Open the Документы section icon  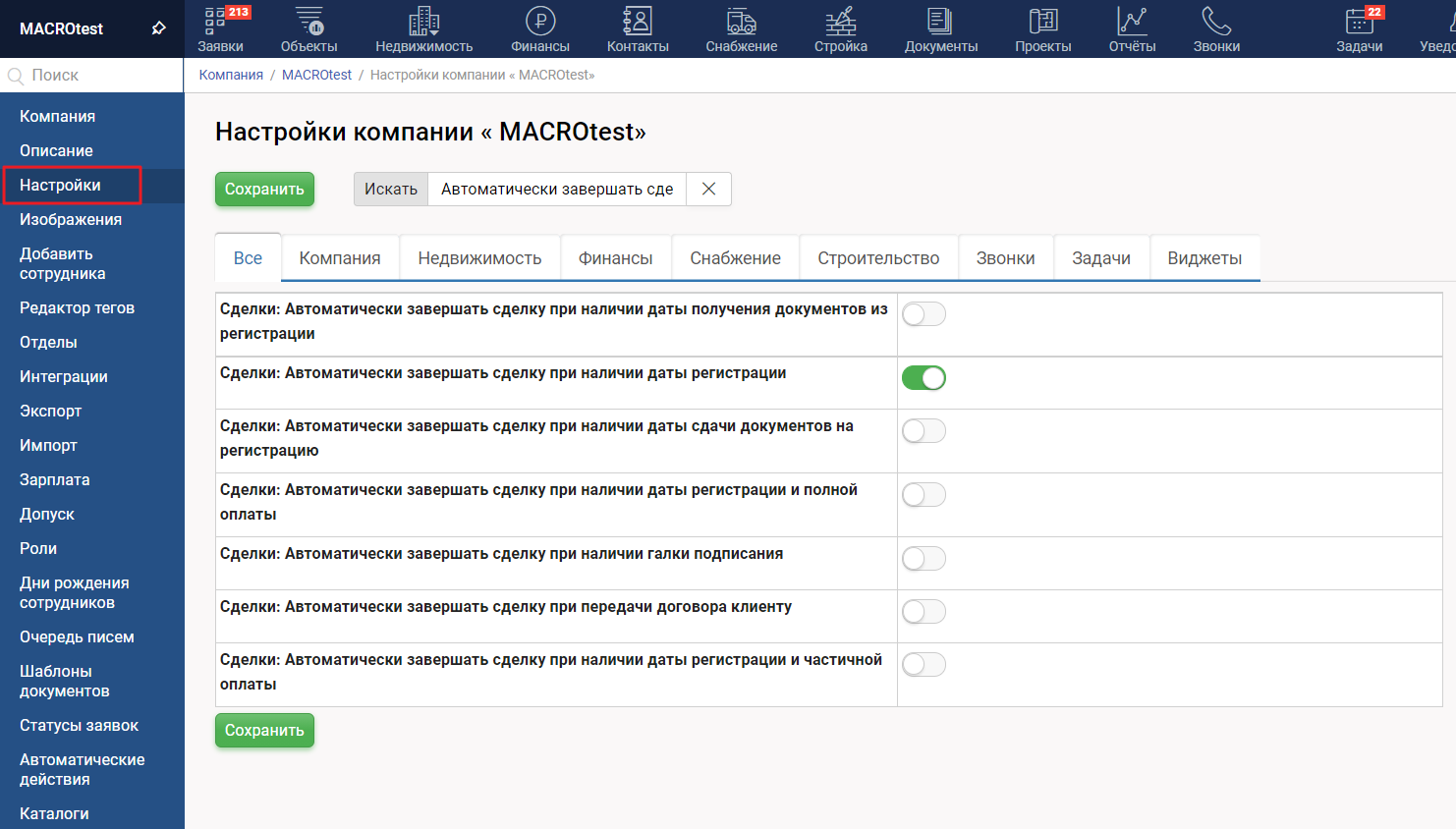coord(940,21)
